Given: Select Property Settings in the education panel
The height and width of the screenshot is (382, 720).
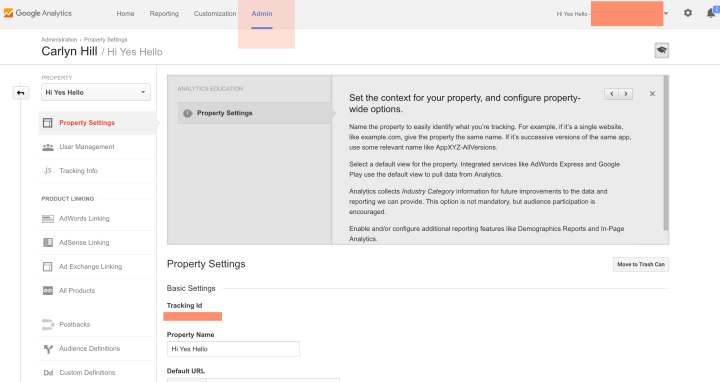Looking at the screenshot, I should point(254,113).
